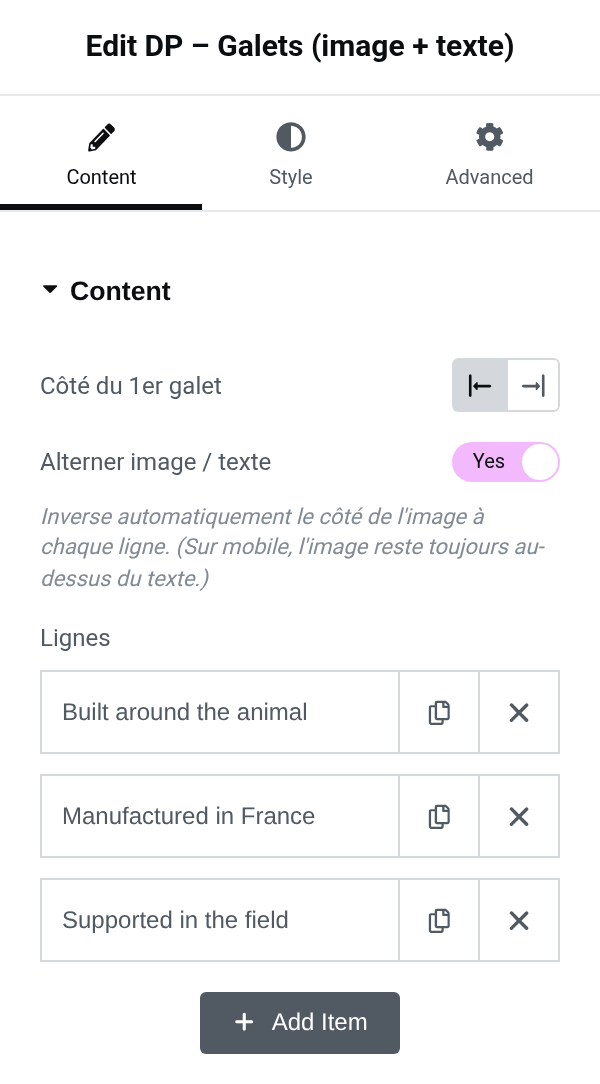Collapse the Content section arrow
The height and width of the screenshot is (1084, 600).
pos(50,290)
